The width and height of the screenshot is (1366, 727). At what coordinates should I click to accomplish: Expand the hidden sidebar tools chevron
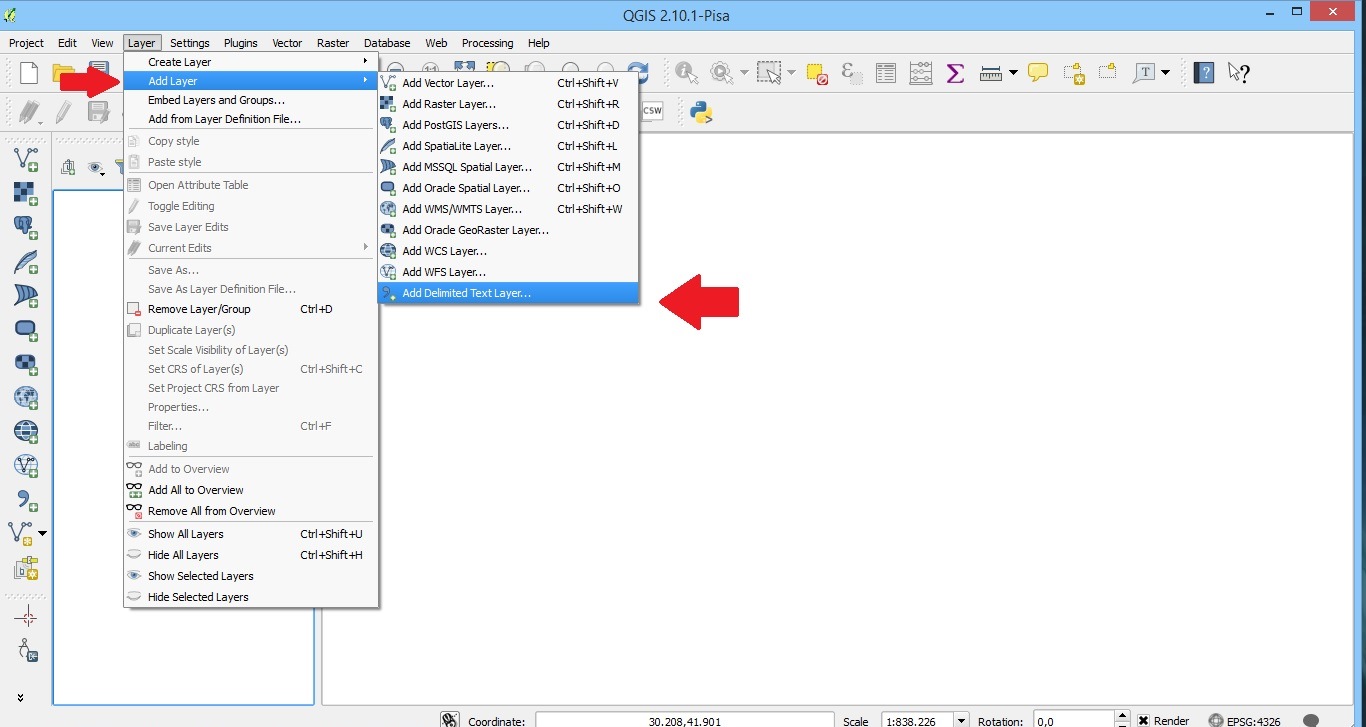tap(20, 697)
